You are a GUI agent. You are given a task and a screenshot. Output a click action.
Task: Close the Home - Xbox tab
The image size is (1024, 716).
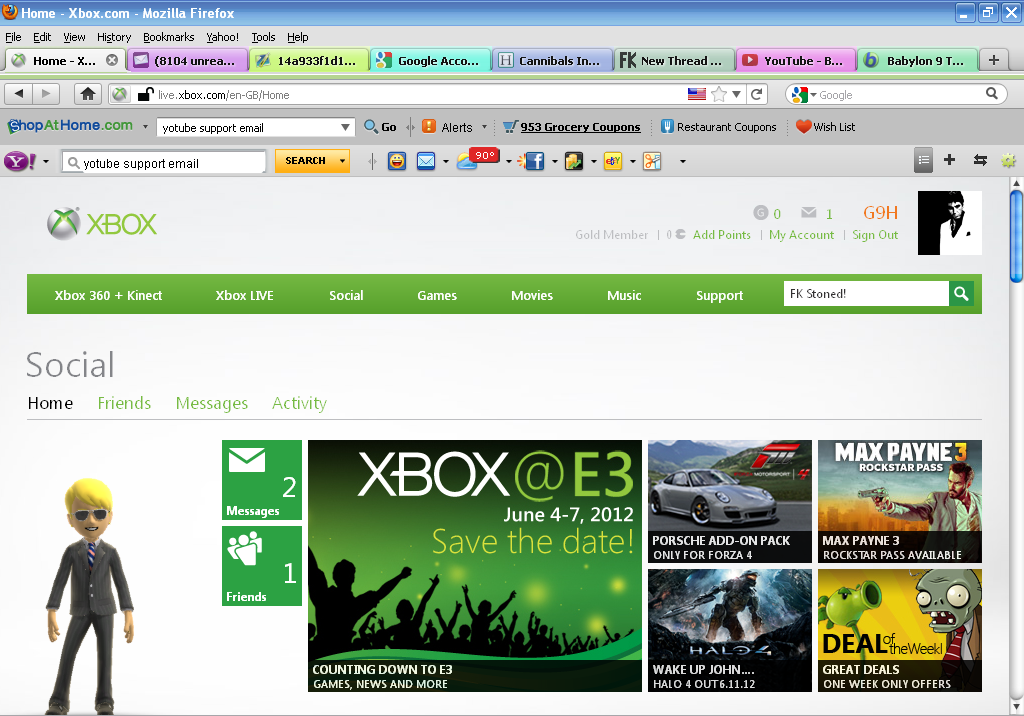coord(112,60)
